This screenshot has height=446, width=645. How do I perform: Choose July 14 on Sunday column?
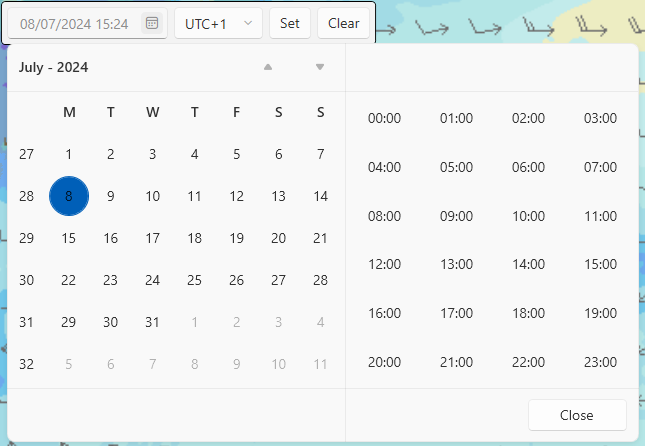(x=320, y=196)
